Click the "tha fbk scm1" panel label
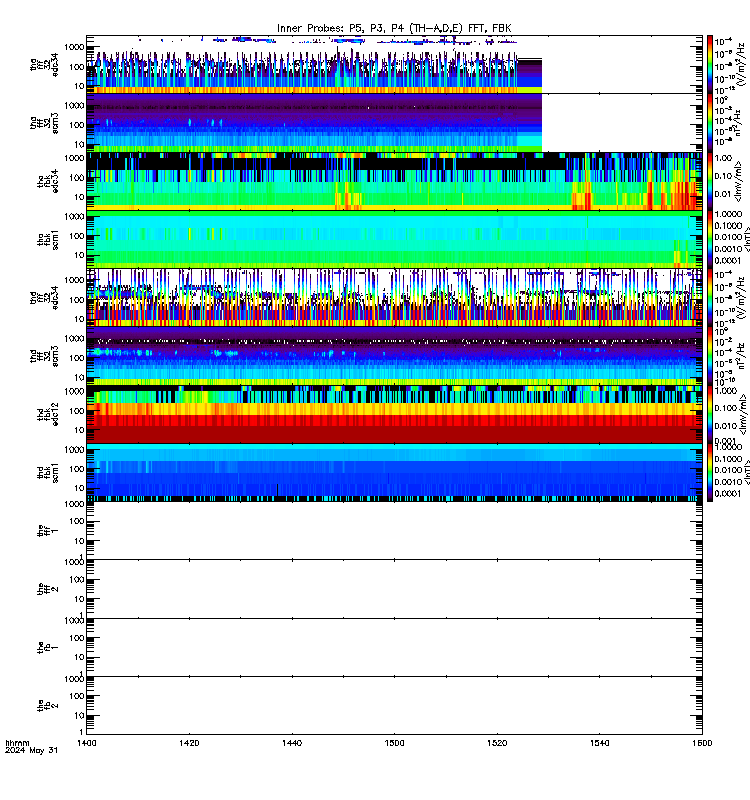 tap(48, 239)
